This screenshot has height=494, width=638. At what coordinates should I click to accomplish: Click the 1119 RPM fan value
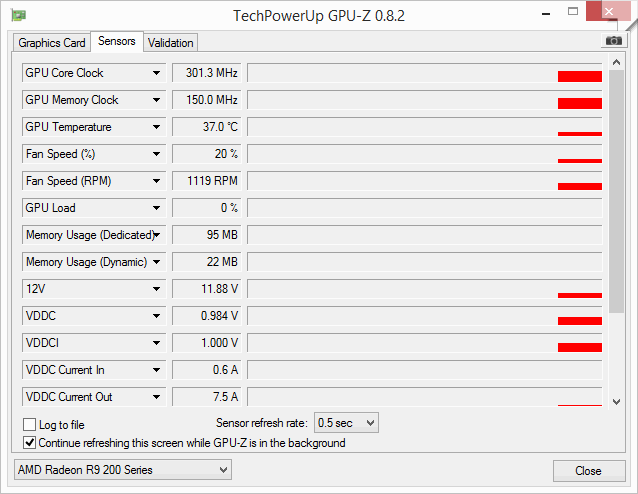(207, 181)
